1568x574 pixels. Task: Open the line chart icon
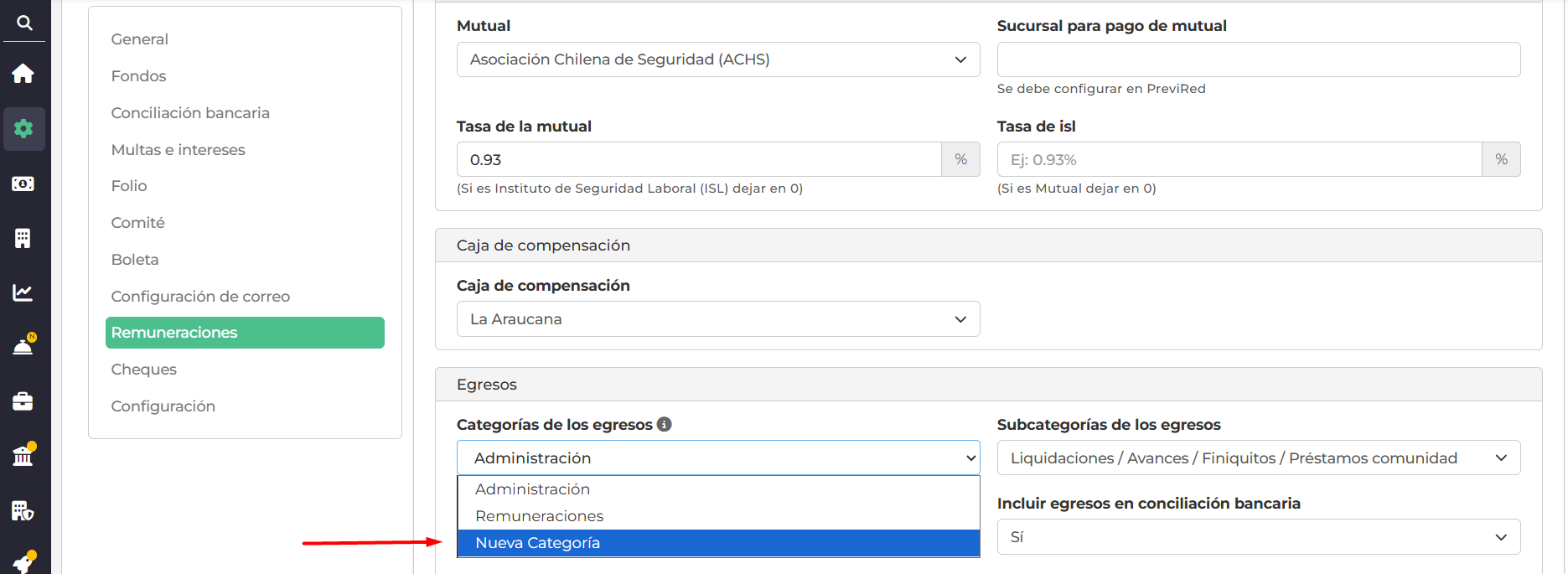pyautogui.click(x=23, y=292)
